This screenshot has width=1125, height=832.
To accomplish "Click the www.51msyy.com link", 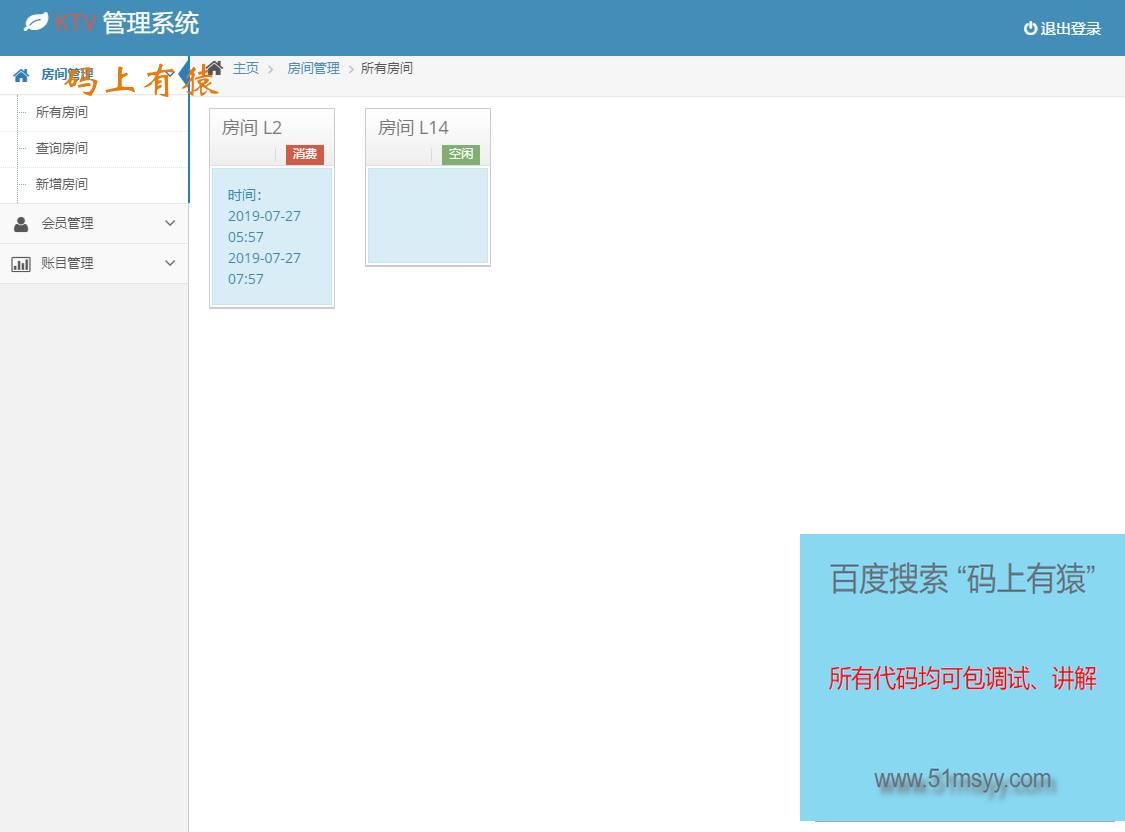I will (962, 779).
